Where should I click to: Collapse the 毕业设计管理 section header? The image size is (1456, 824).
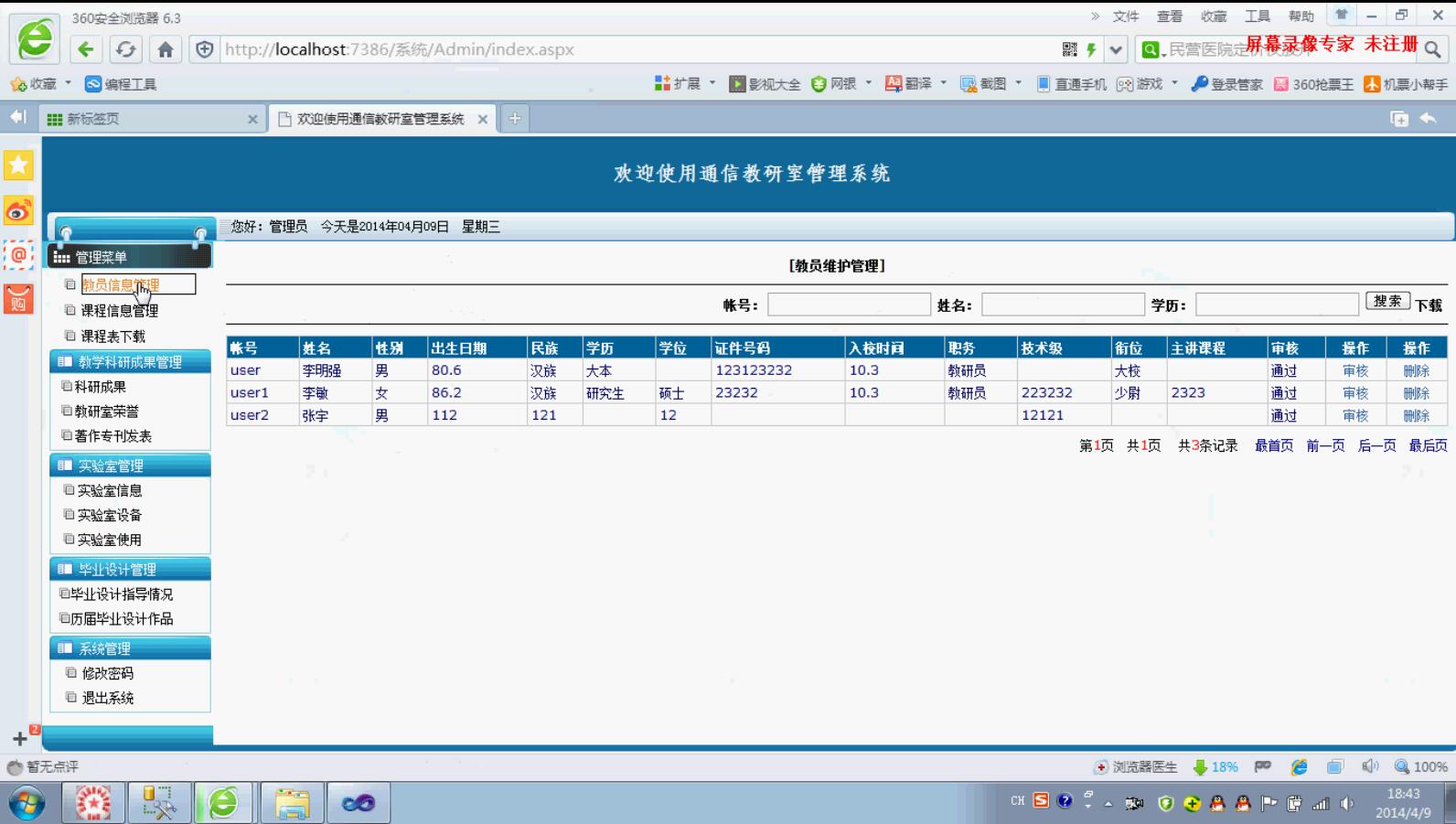pos(130,569)
